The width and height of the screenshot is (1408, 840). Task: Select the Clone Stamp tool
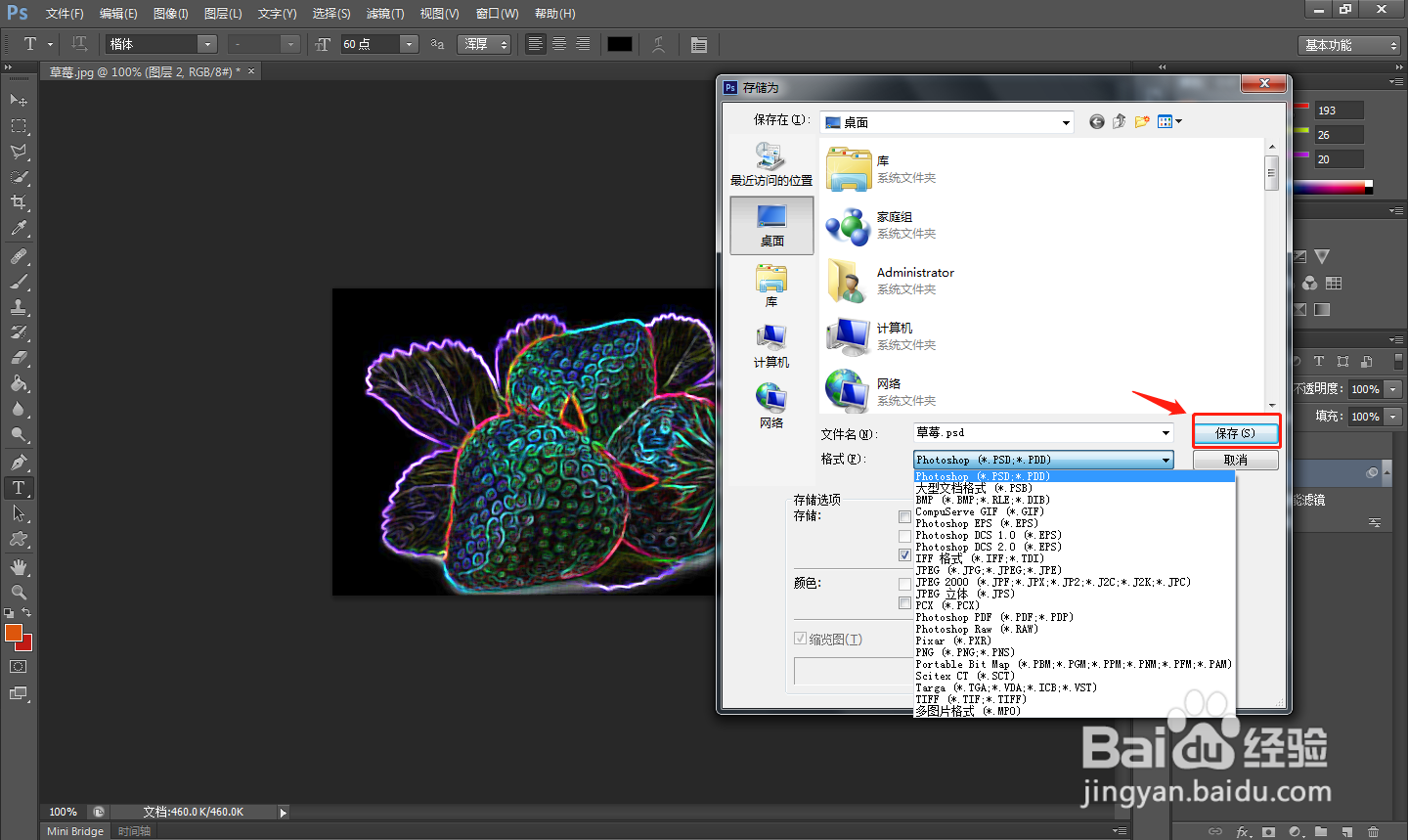[x=19, y=307]
